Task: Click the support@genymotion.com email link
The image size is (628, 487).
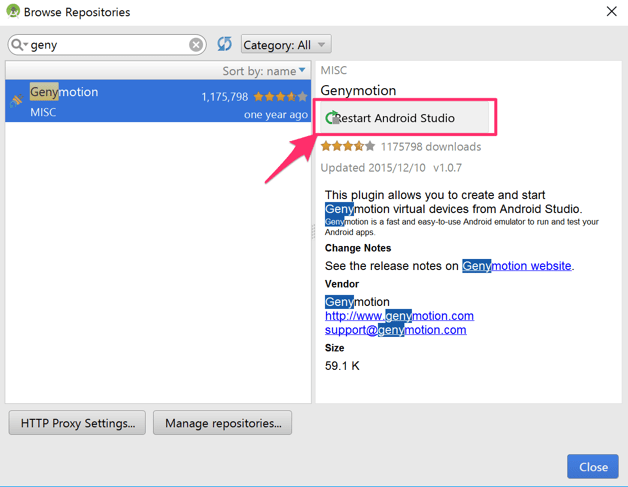Action: tap(396, 330)
